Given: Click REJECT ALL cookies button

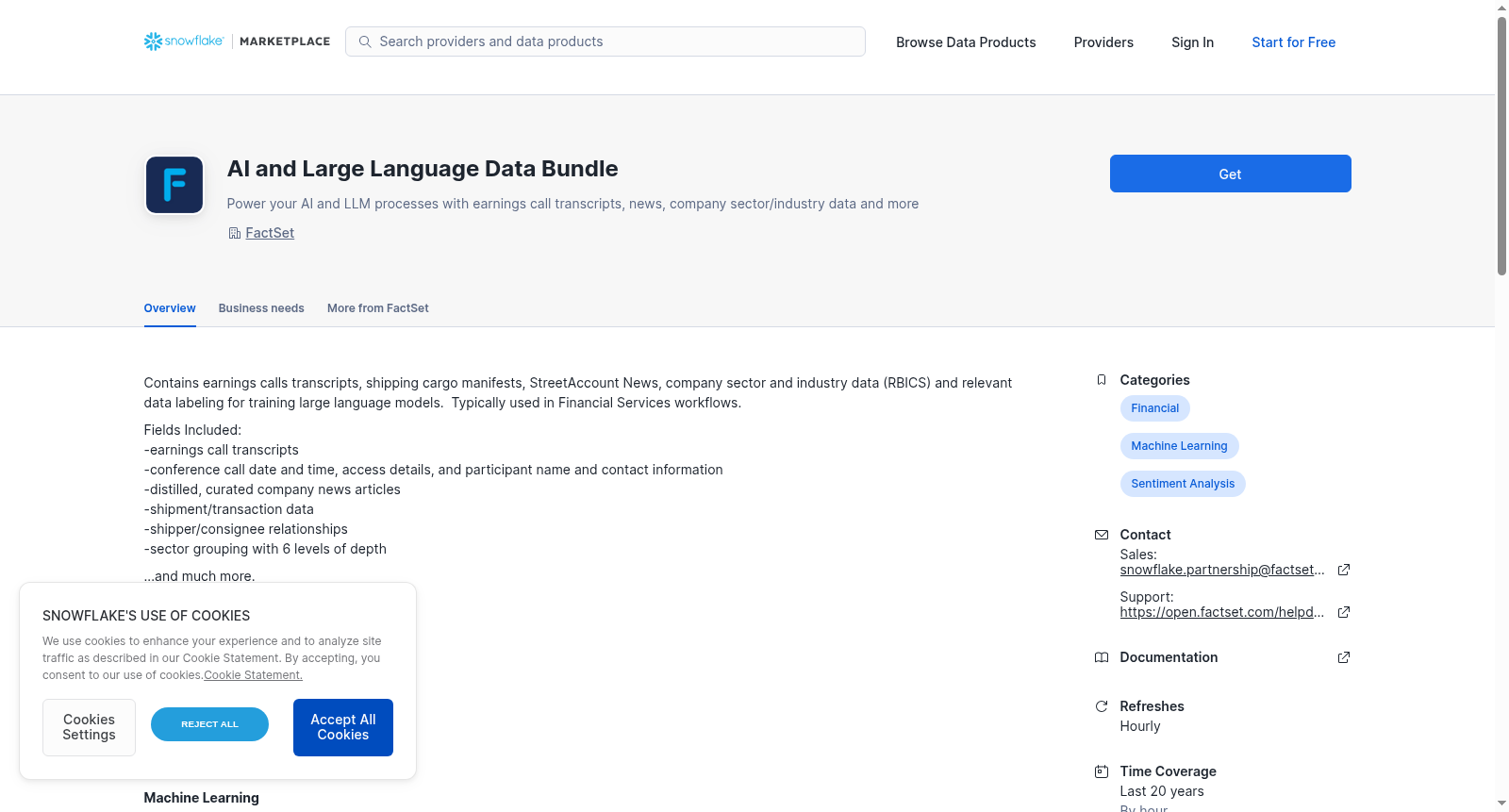Looking at the screenshot, I should click(x=209, y=724).
